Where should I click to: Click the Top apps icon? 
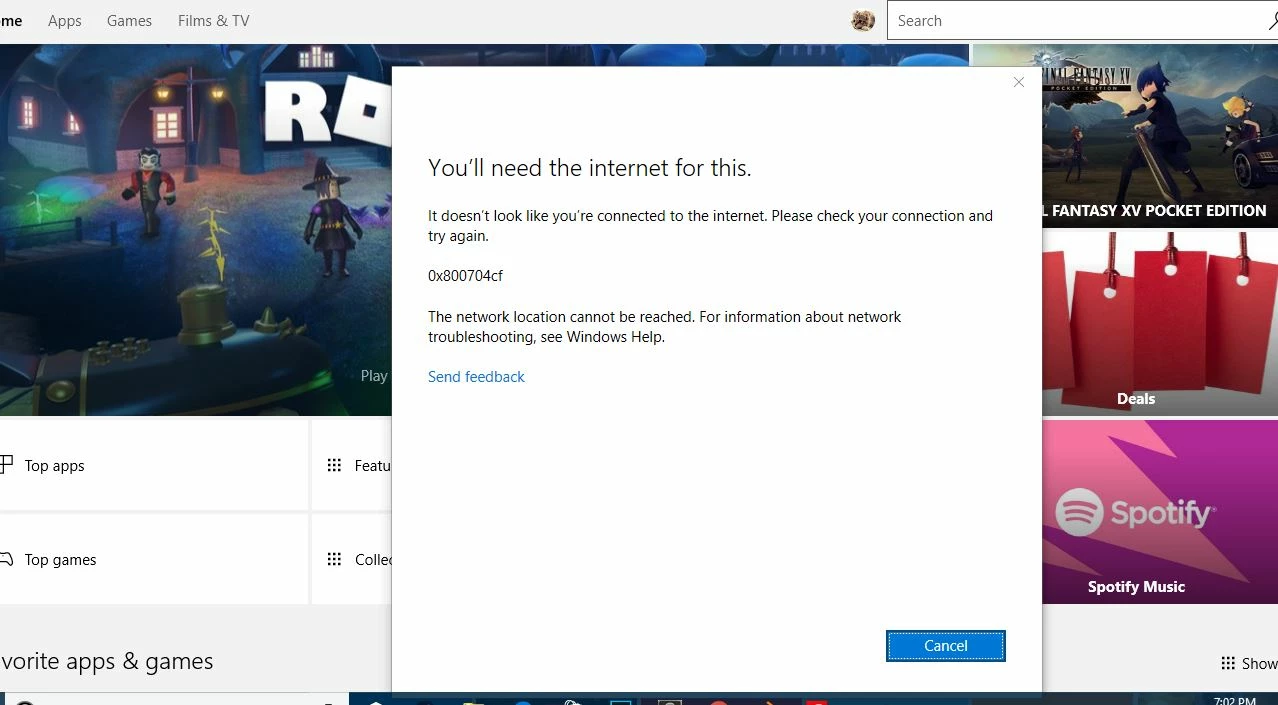coord(6,465)
